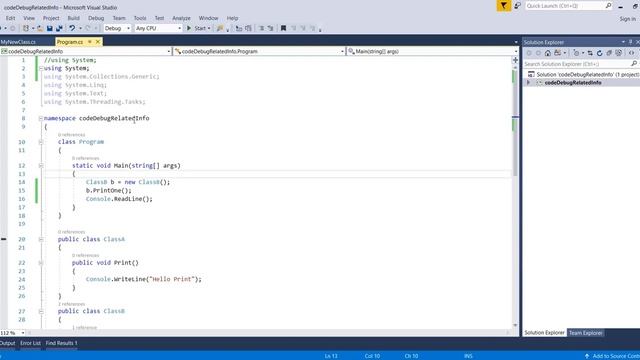Image resolution: width=640 pixels, height=360 pixels.
Task: Comment out the selected lines icon
Action: coord(261,28)
